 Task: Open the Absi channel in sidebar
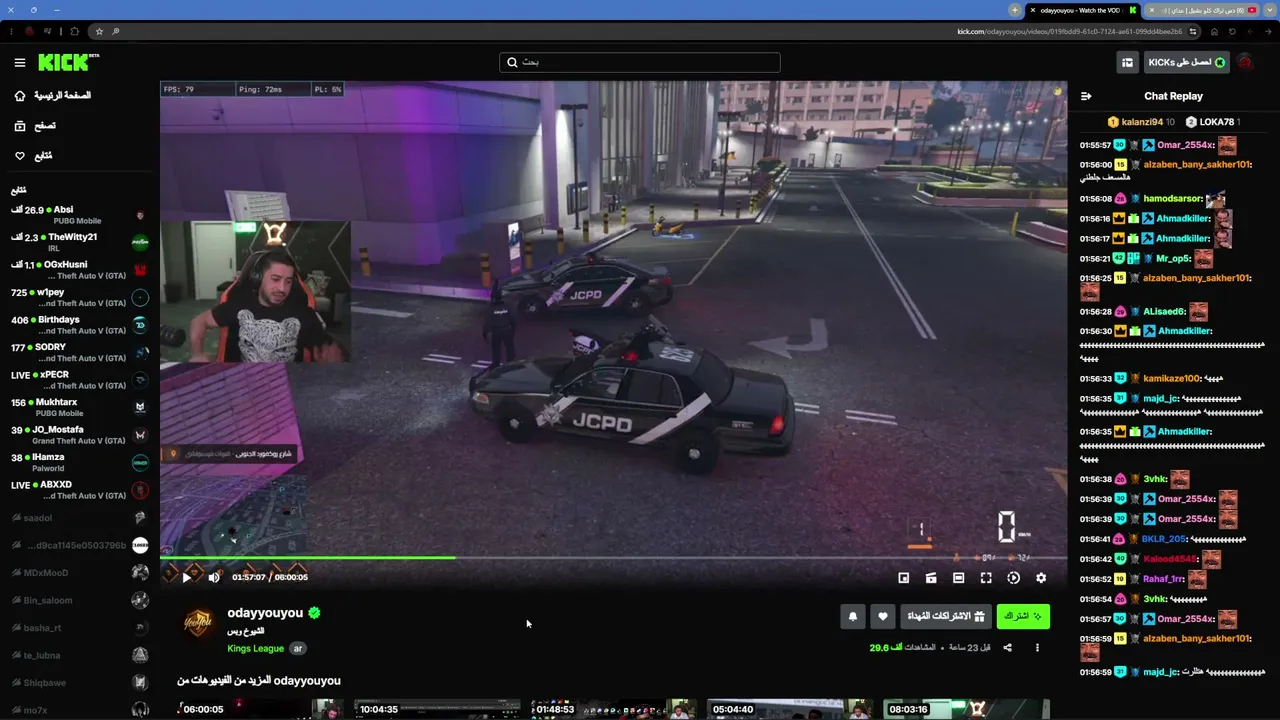click(x=80, y=215)
